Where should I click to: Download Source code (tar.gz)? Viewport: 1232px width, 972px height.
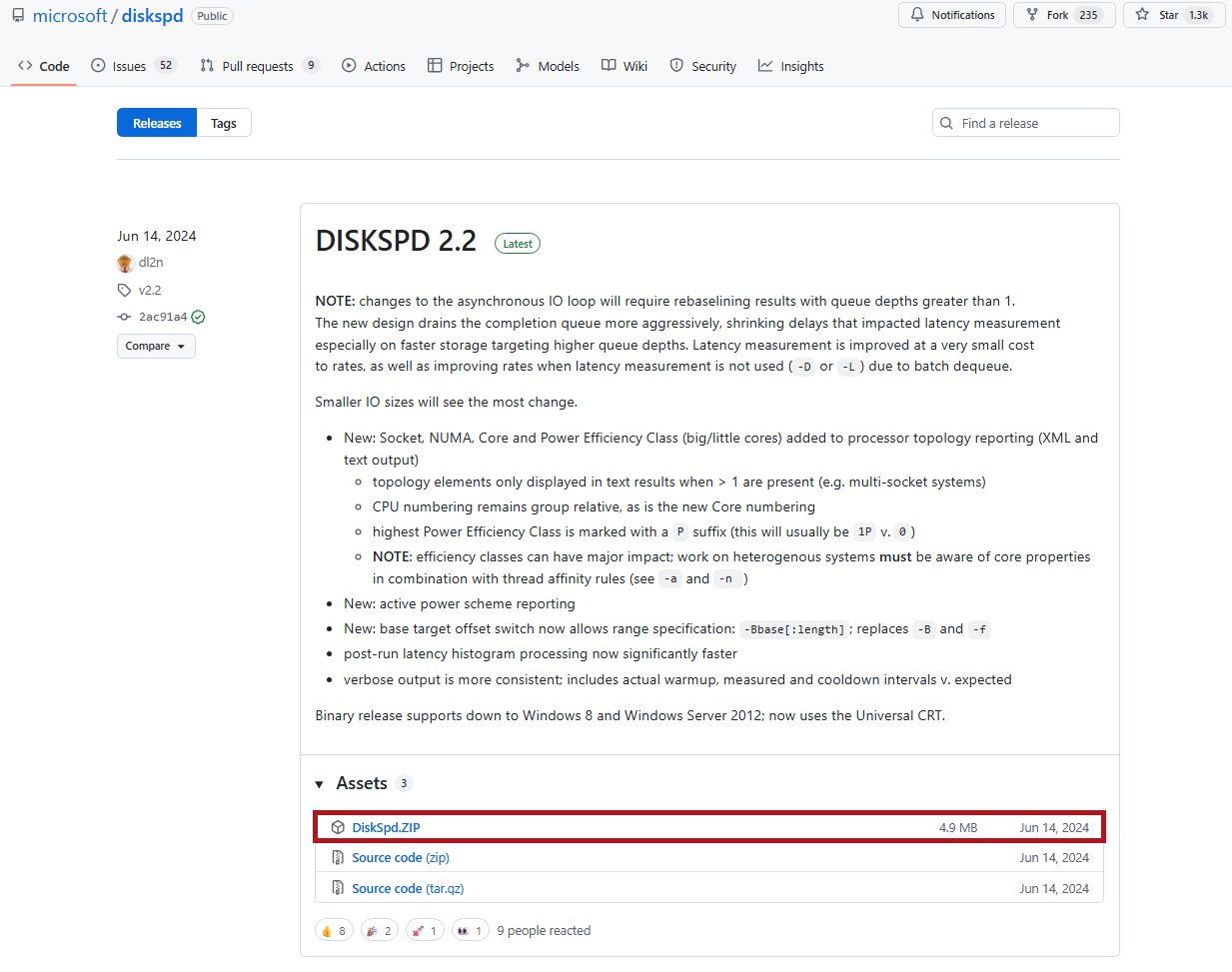tap(408, 888)
